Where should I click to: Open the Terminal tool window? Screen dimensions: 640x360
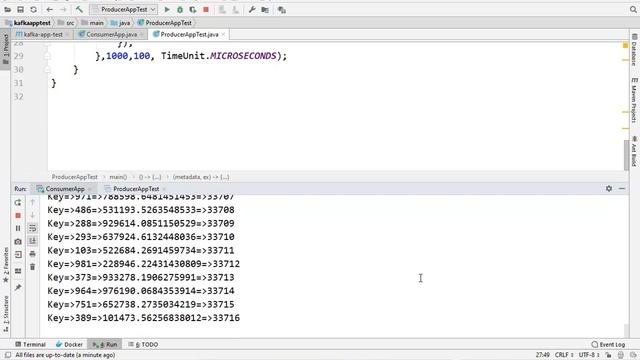coord(30,344)
